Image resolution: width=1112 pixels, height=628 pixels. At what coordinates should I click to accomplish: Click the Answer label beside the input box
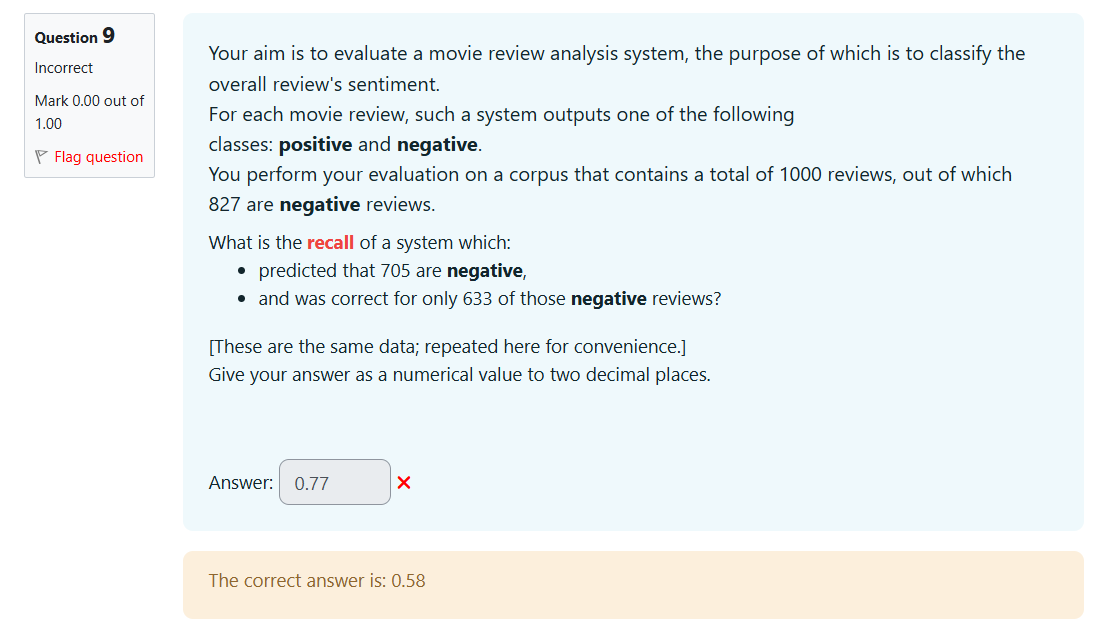(239, 482)
